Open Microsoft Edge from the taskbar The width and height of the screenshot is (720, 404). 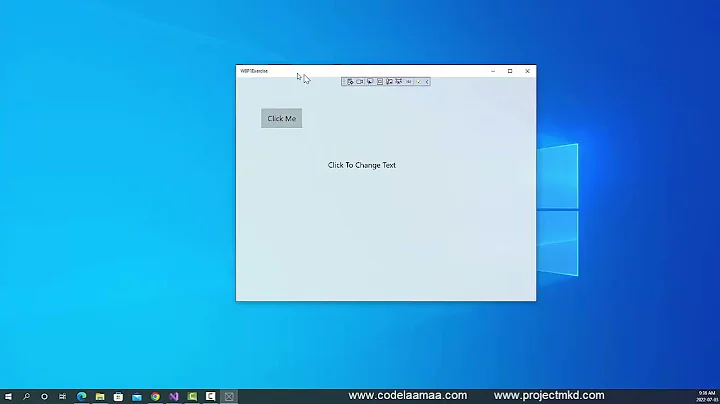pyautogui.click(x=82, y=396)
